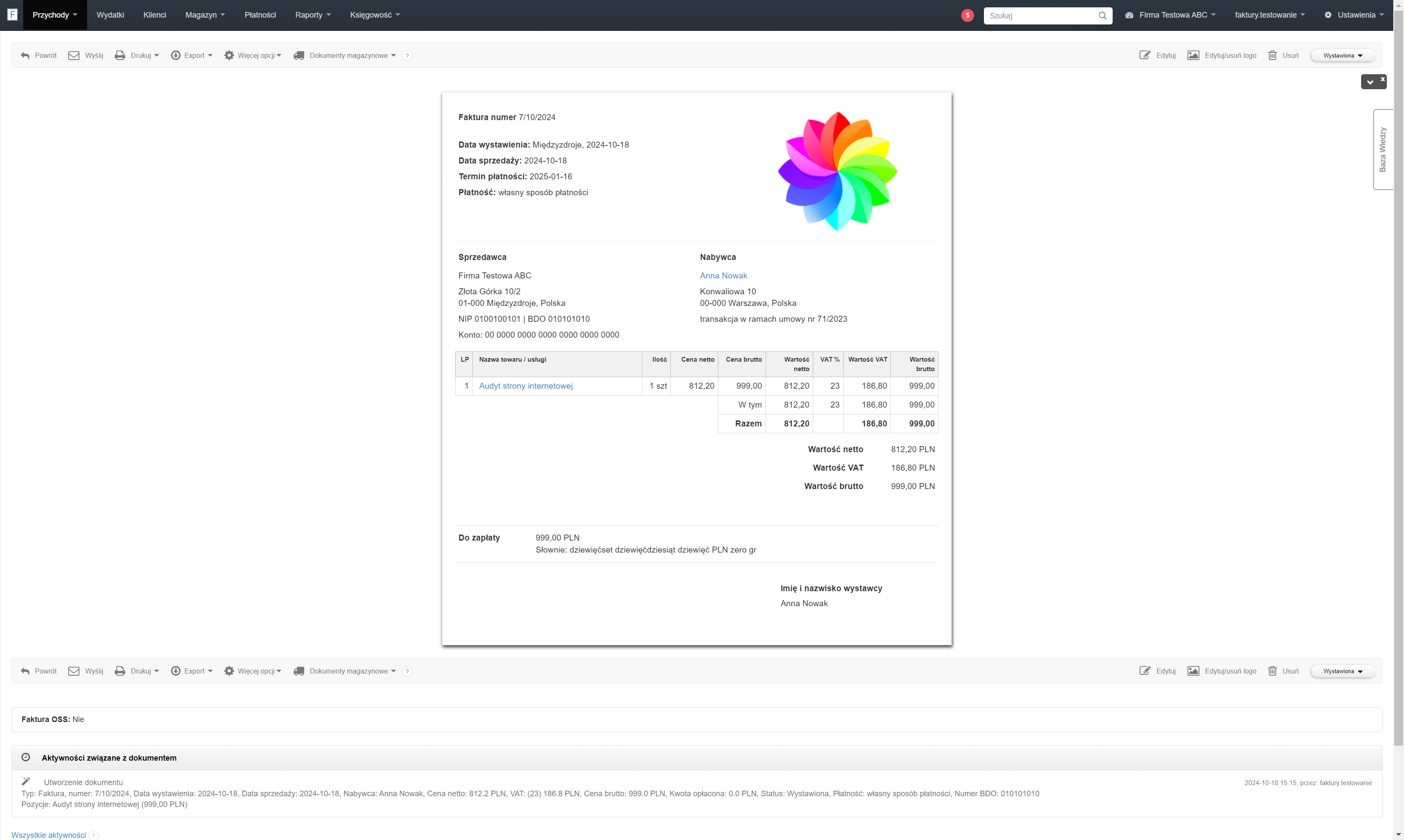Click the Termin płatności 2025-01-16 text
The height and width of the screenshot is (840, 1404).
tap(515, 177)
